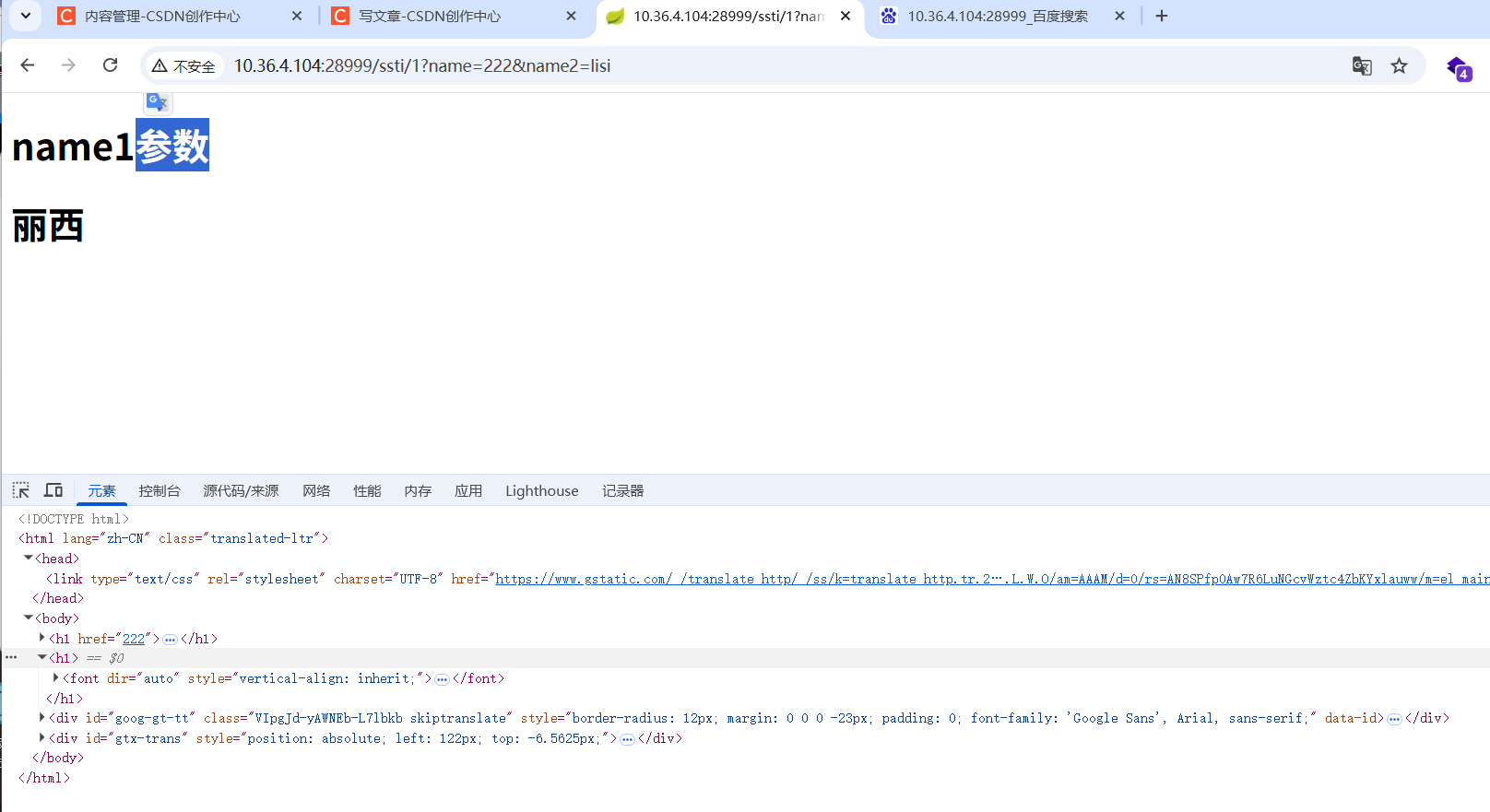This screenshot has height=812, width=1490.
Task: Open the 控制台 DevTools panel
Action: [160, 491]
